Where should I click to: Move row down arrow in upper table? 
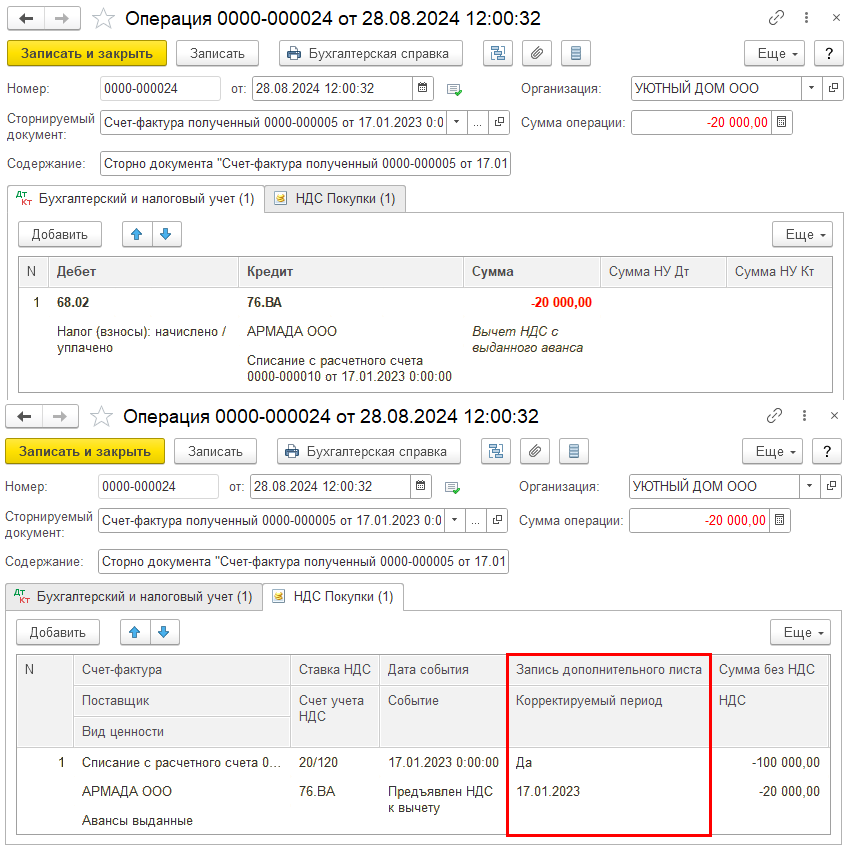click(x=166, y=234)
